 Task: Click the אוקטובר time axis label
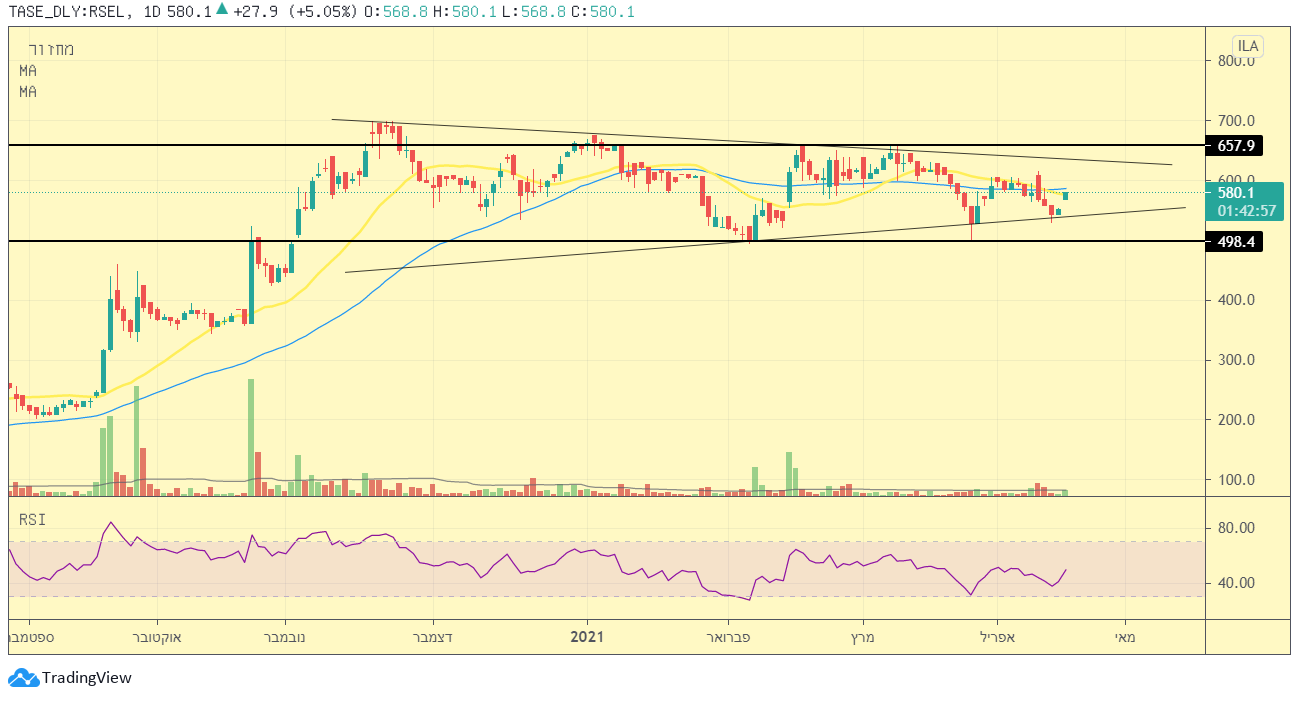(157, 636)
